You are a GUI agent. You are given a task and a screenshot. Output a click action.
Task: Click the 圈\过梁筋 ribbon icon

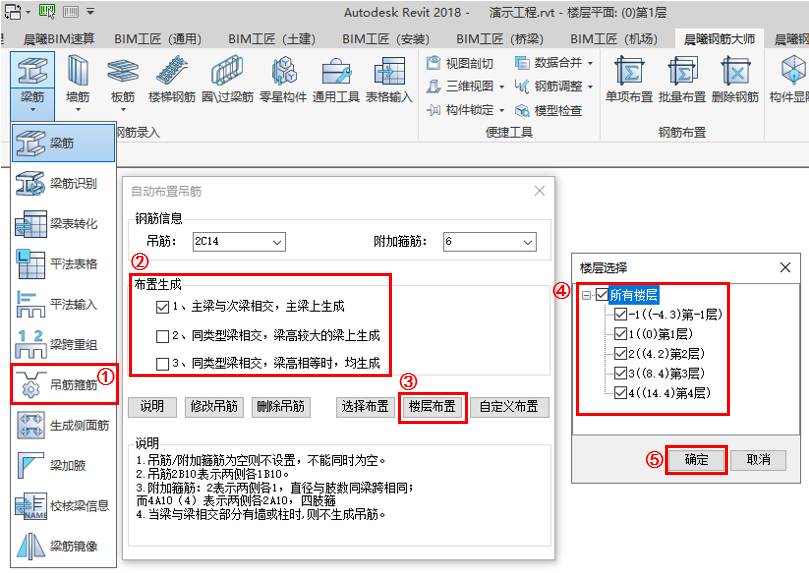tap(228, 77)
